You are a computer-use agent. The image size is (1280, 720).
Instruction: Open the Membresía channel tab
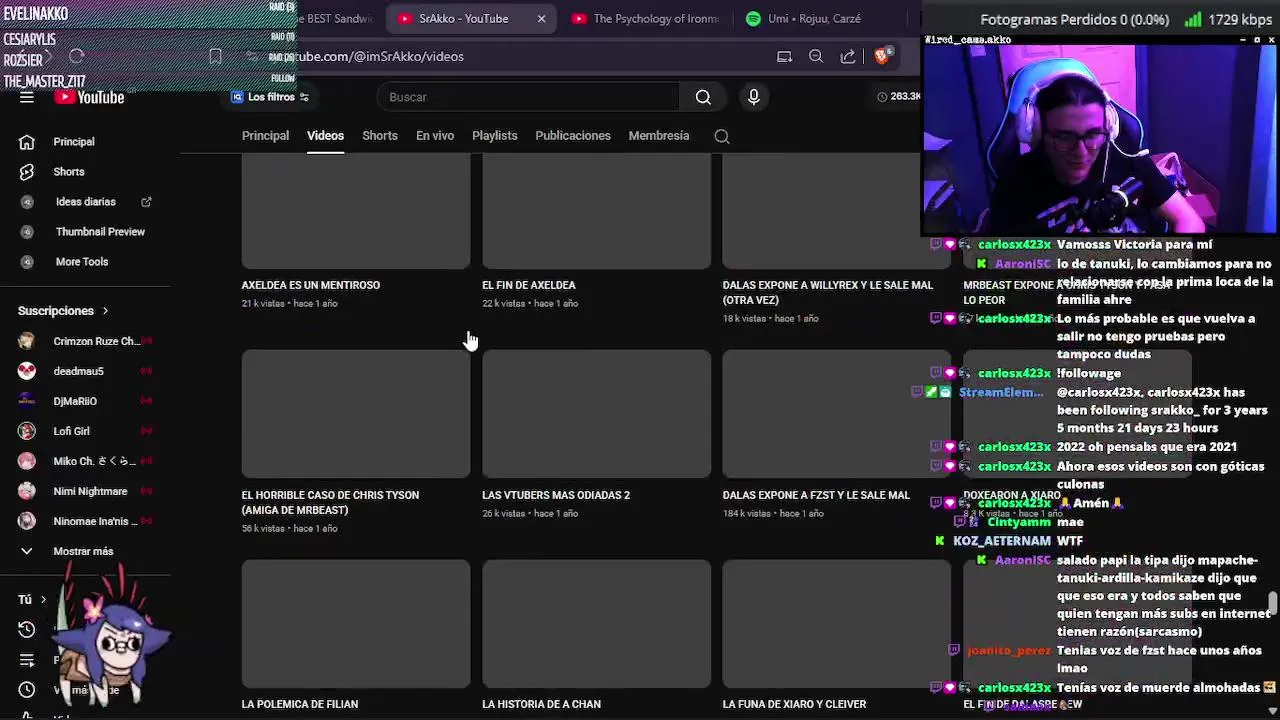click(659, 136)
